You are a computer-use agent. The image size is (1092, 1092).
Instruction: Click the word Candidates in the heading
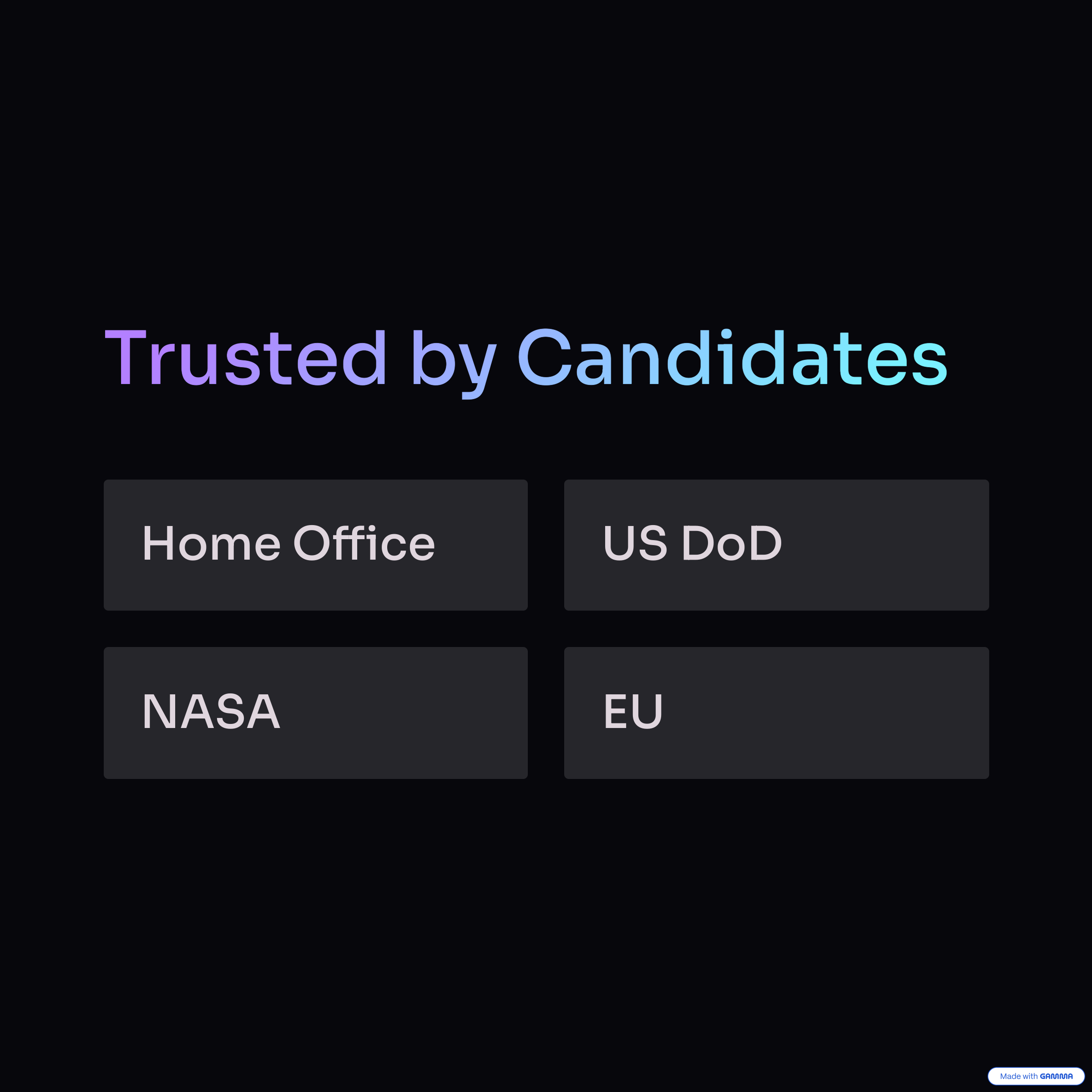(733, 358)
